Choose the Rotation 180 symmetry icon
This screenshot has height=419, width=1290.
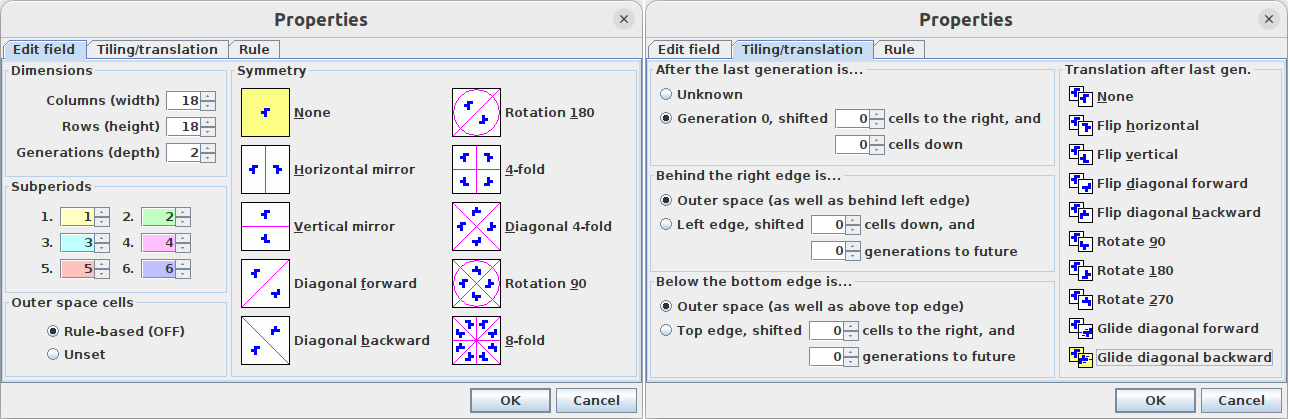coord(476,112)
